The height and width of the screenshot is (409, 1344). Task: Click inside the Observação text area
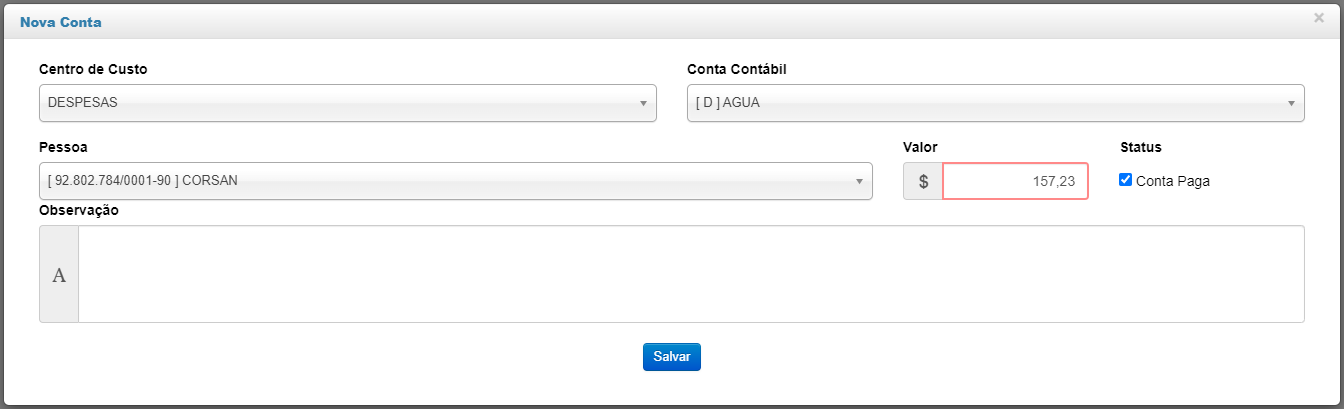click(690, 274)
